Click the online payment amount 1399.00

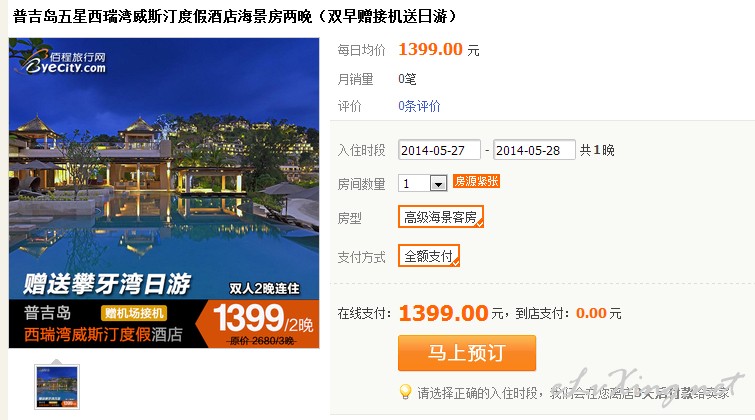click(x=443, y=313)
